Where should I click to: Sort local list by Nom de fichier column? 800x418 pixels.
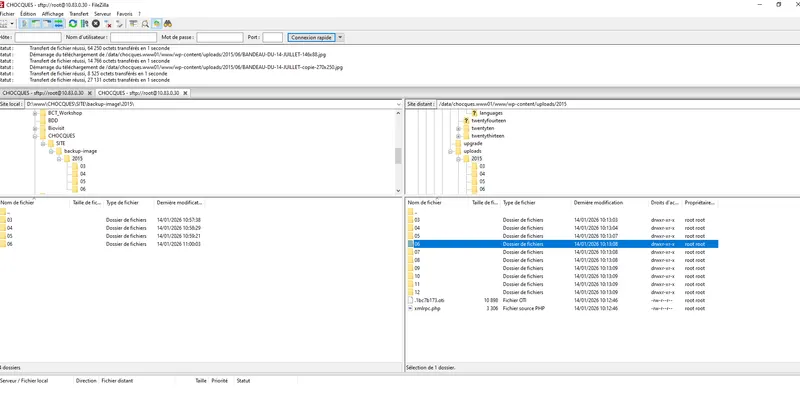click(x=35, y=203)
